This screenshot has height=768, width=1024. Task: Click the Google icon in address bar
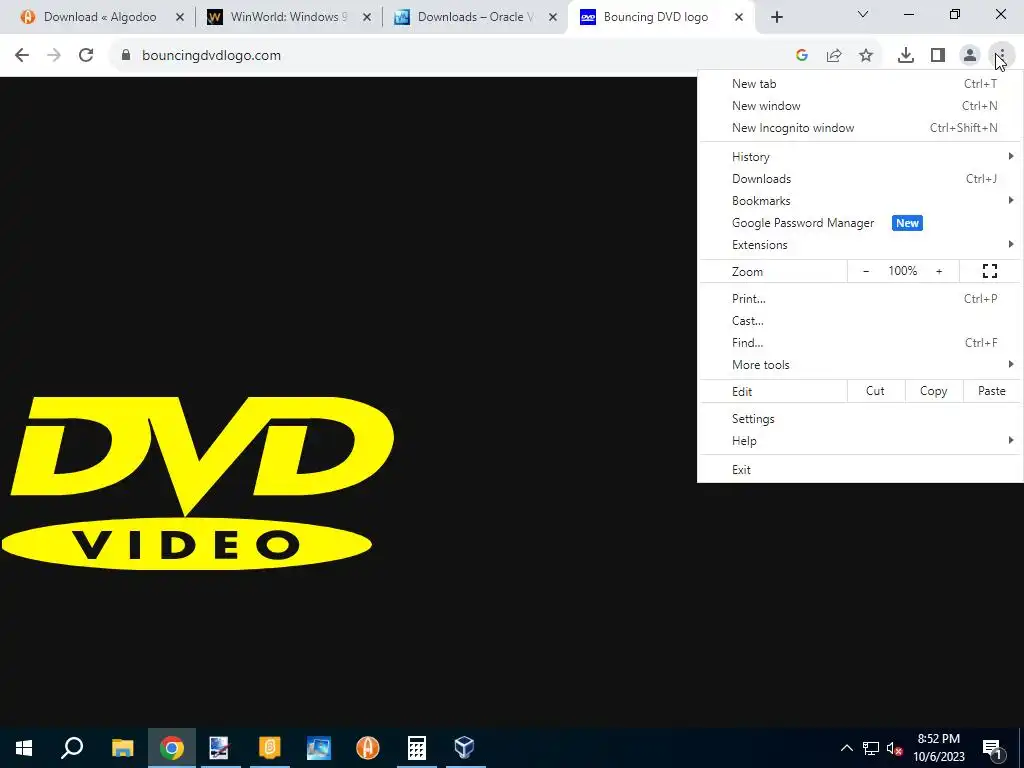[802, 56]
